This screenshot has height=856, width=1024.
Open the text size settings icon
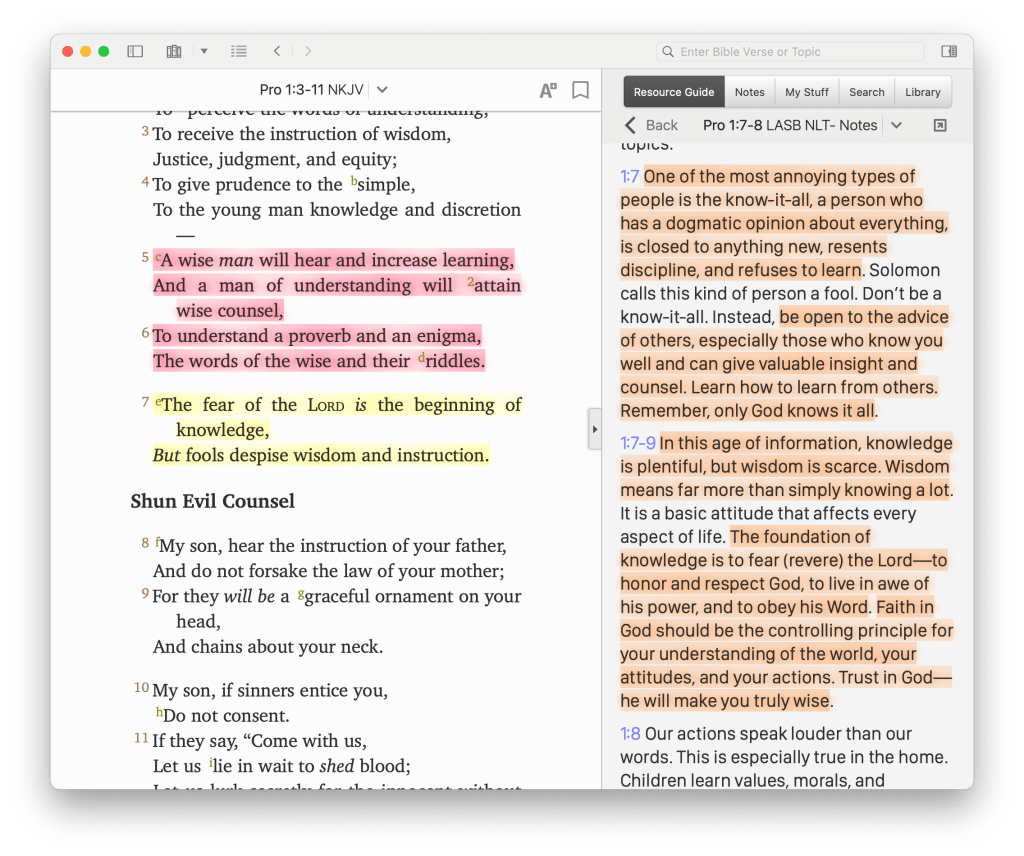pyautogui.click(x=547, y=90)
